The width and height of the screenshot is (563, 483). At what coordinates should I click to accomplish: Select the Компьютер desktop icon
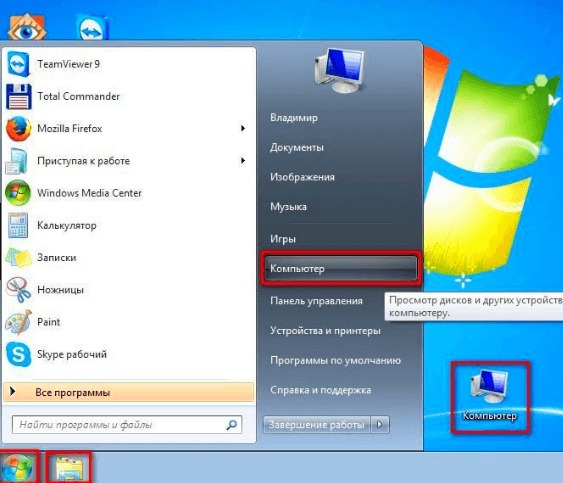490,397
